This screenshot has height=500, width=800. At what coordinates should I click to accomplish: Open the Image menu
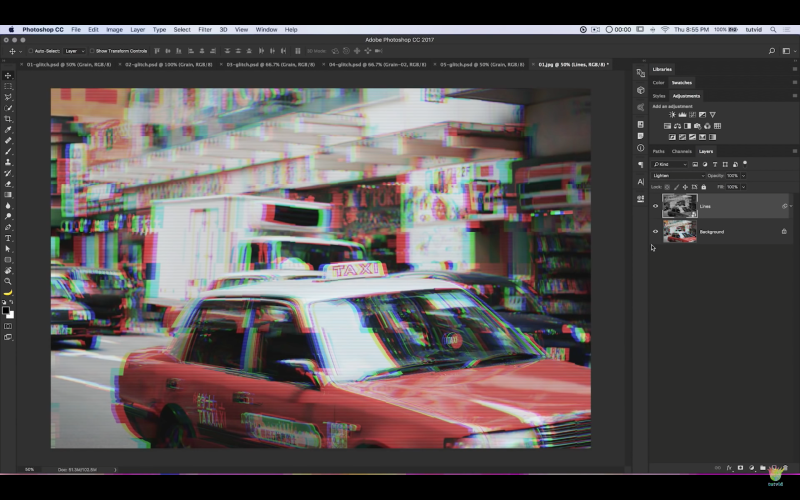click(x=114, y=30)
